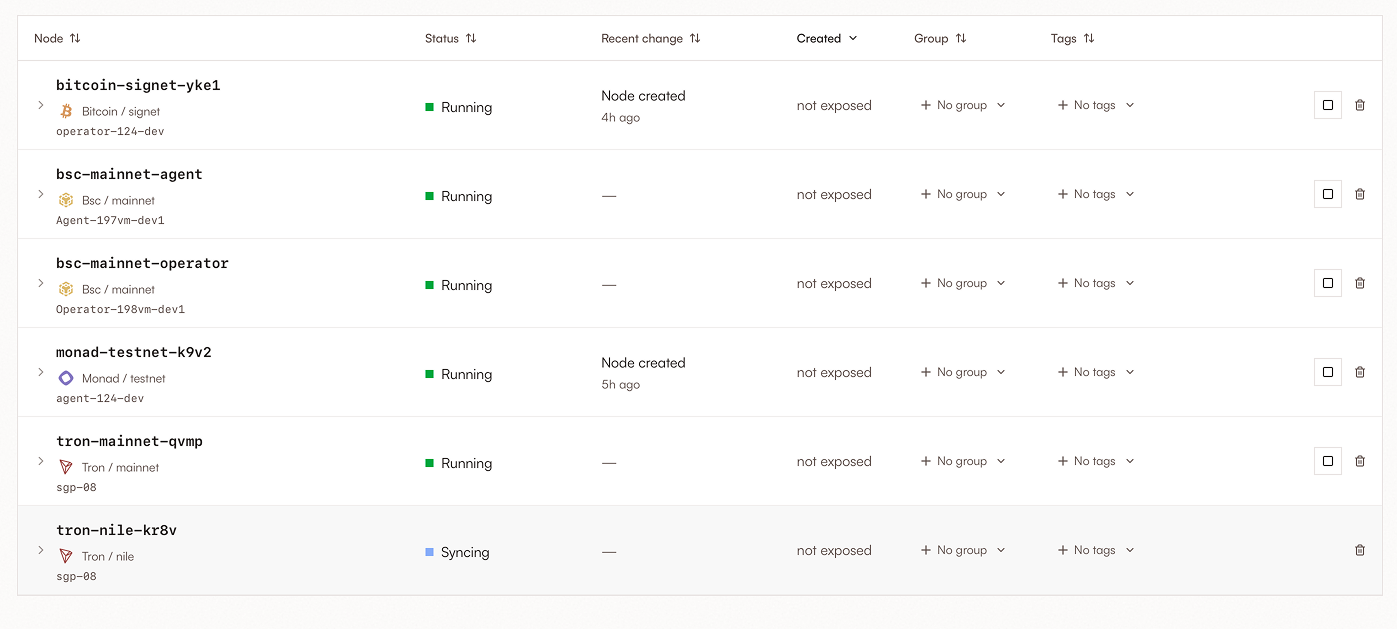The image size is (1397, 629).
Task: Click the Bitcoin logo beside 'Bitcoin / signet'
Action: [66, 111]
